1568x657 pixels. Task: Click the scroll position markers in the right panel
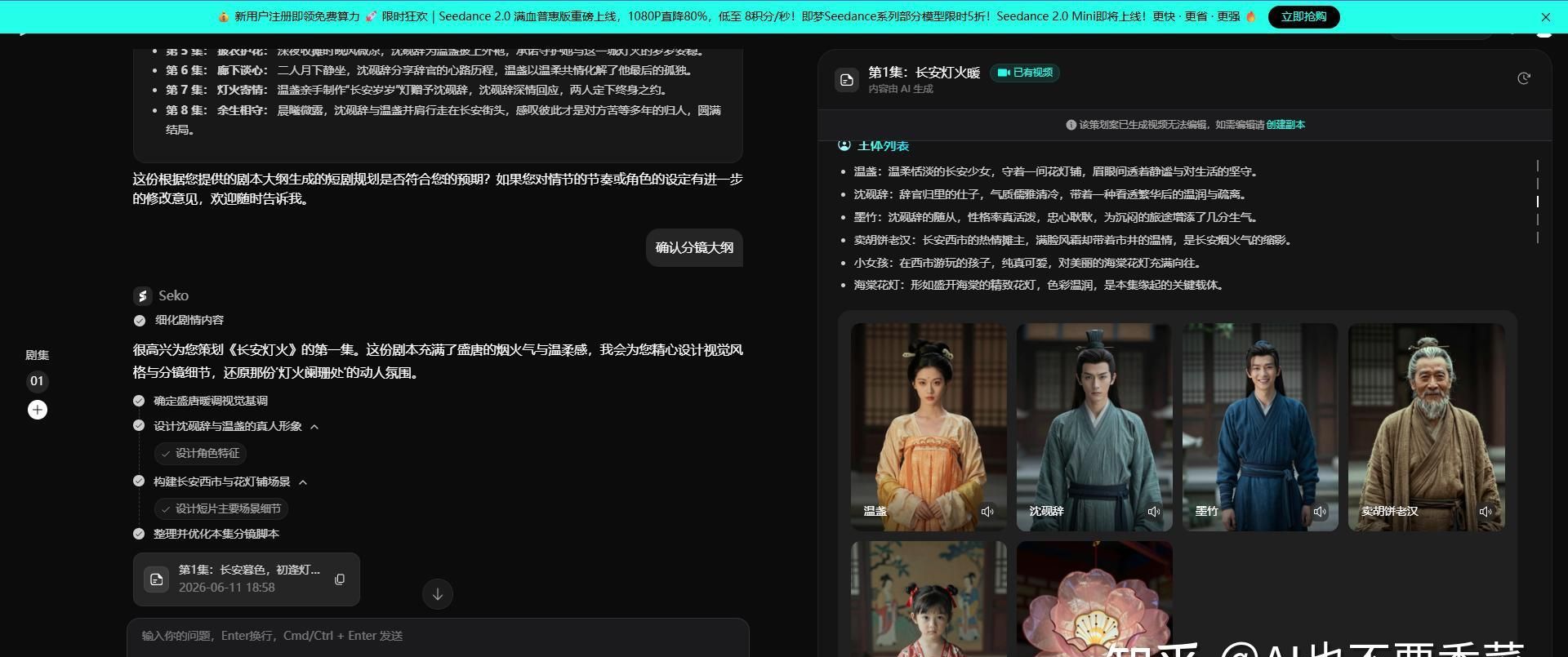point(1537,201)
